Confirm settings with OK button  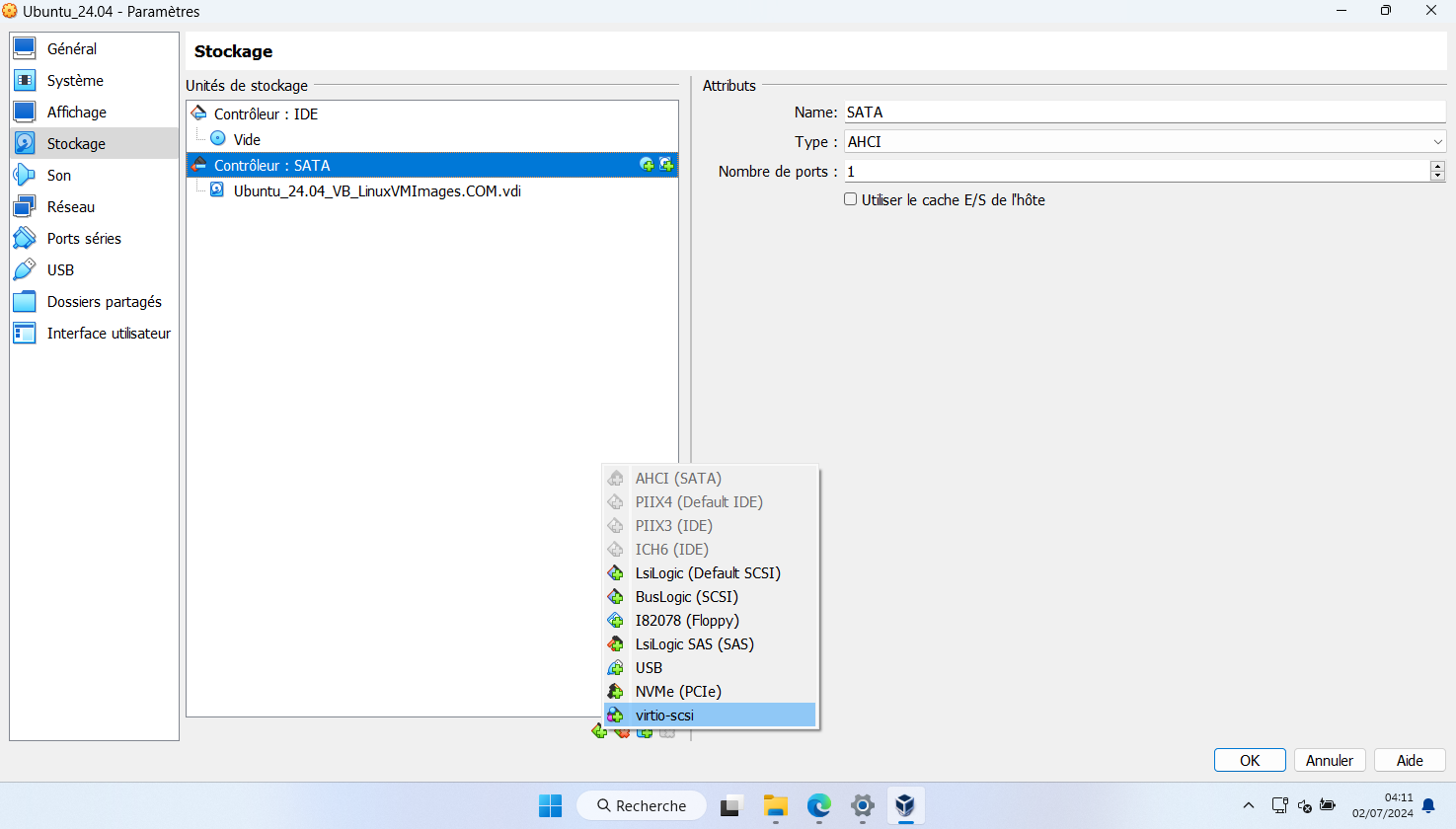pyautogui.click(x=1250, y=760)
